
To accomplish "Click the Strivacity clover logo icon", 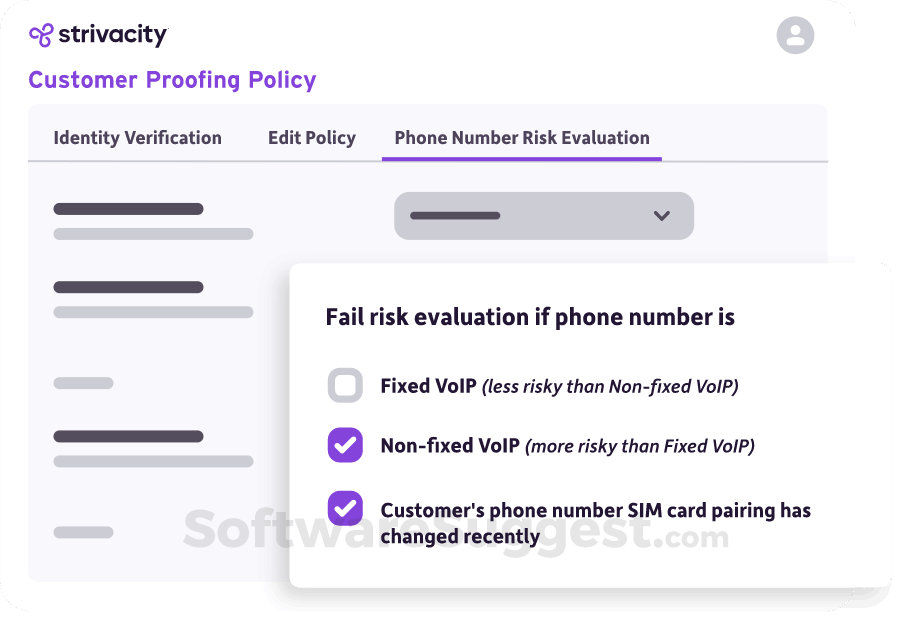I will click(x=41, y=33).
